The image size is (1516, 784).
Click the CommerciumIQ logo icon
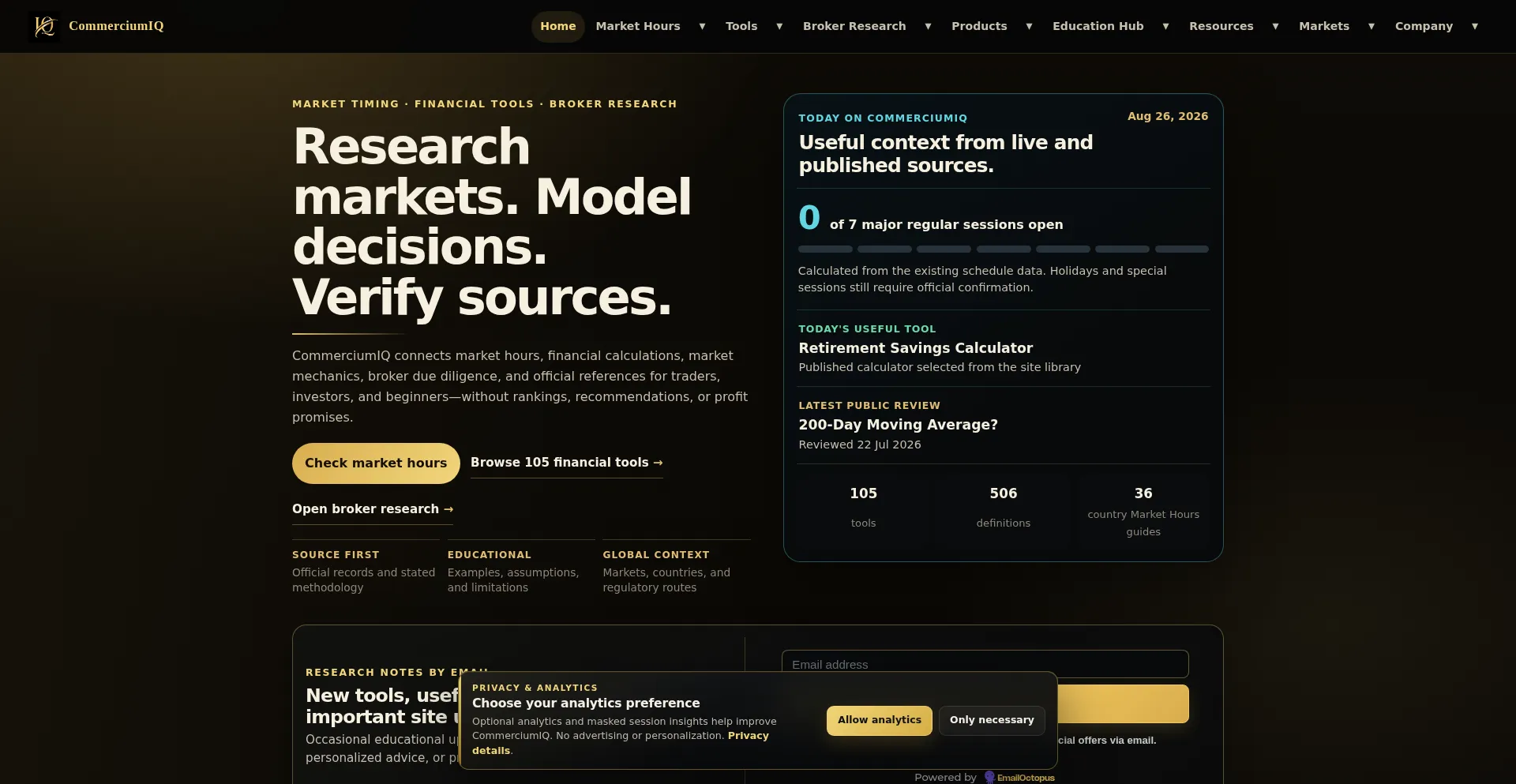pos(44,26)
